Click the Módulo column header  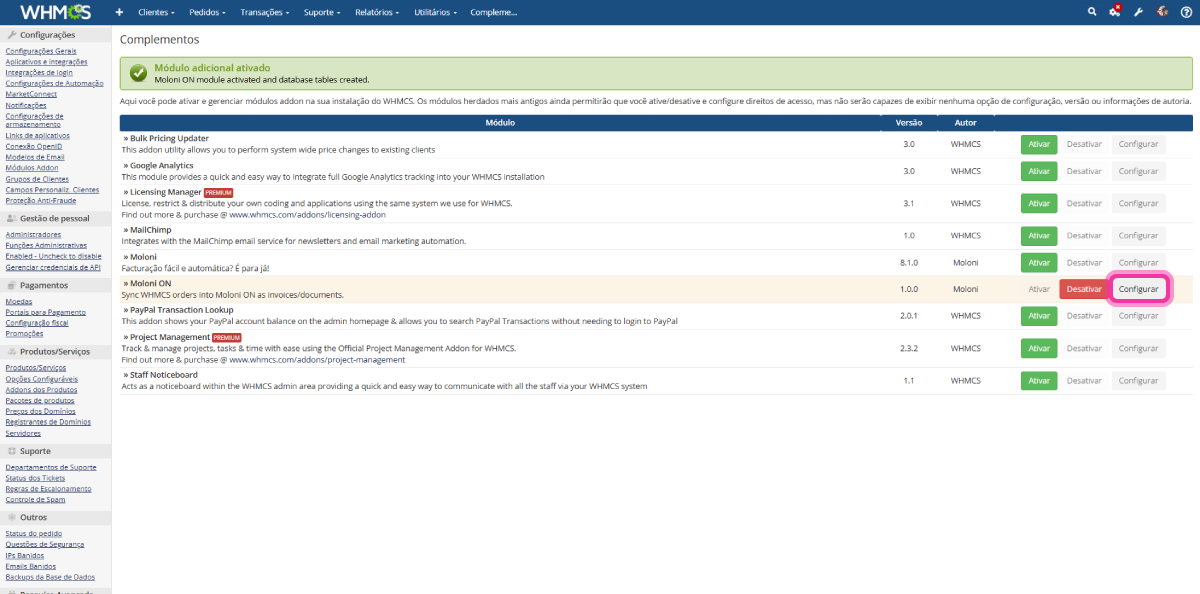pyautogui.click(x=500, y=122)
